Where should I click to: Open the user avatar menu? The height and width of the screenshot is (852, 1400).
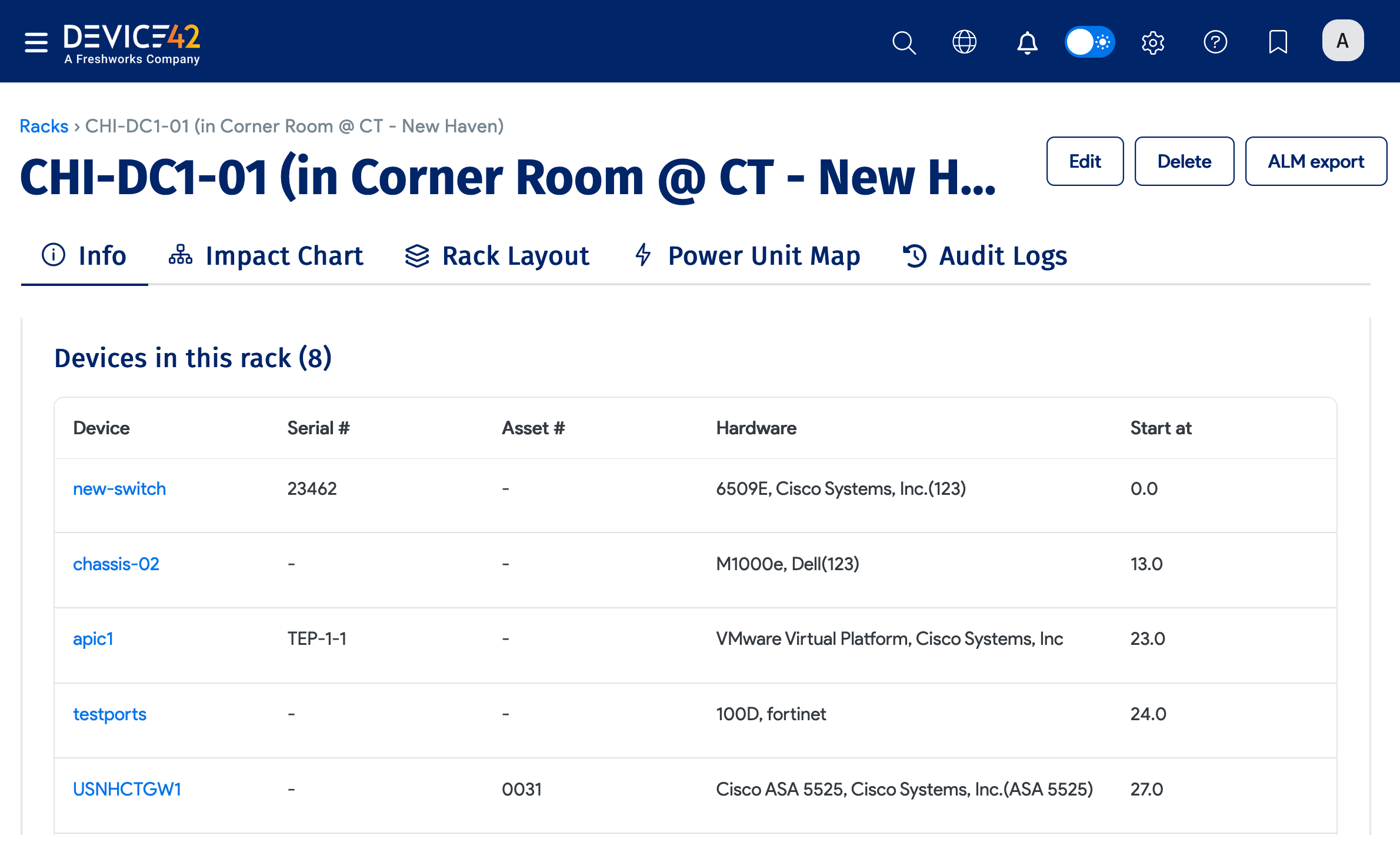[x=1342, y=41]
